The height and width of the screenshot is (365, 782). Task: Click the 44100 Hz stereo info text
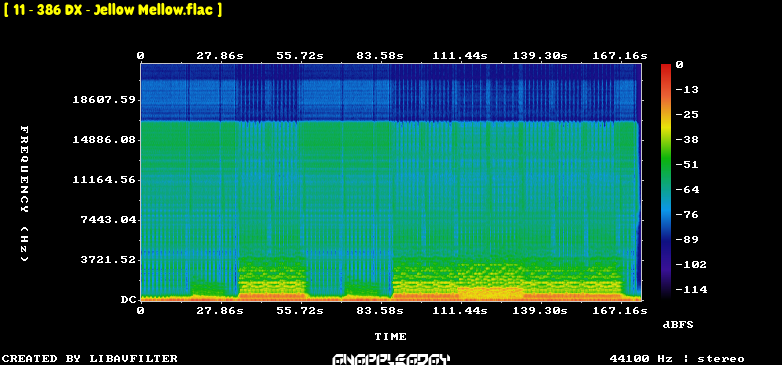pyautogui.click(x=677, y=359)
